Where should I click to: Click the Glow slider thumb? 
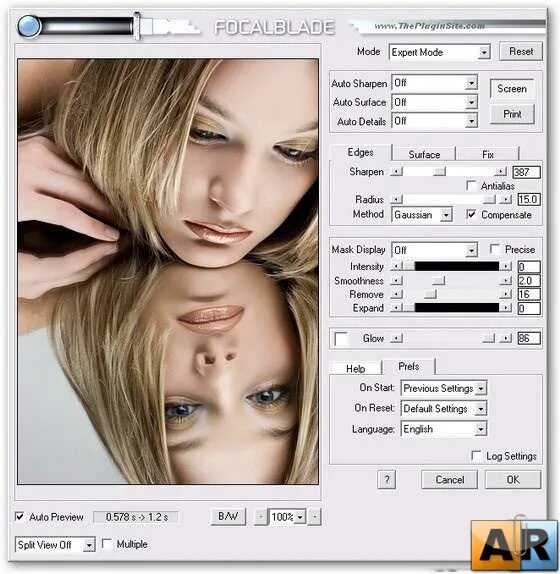click(x=488, y=338)
